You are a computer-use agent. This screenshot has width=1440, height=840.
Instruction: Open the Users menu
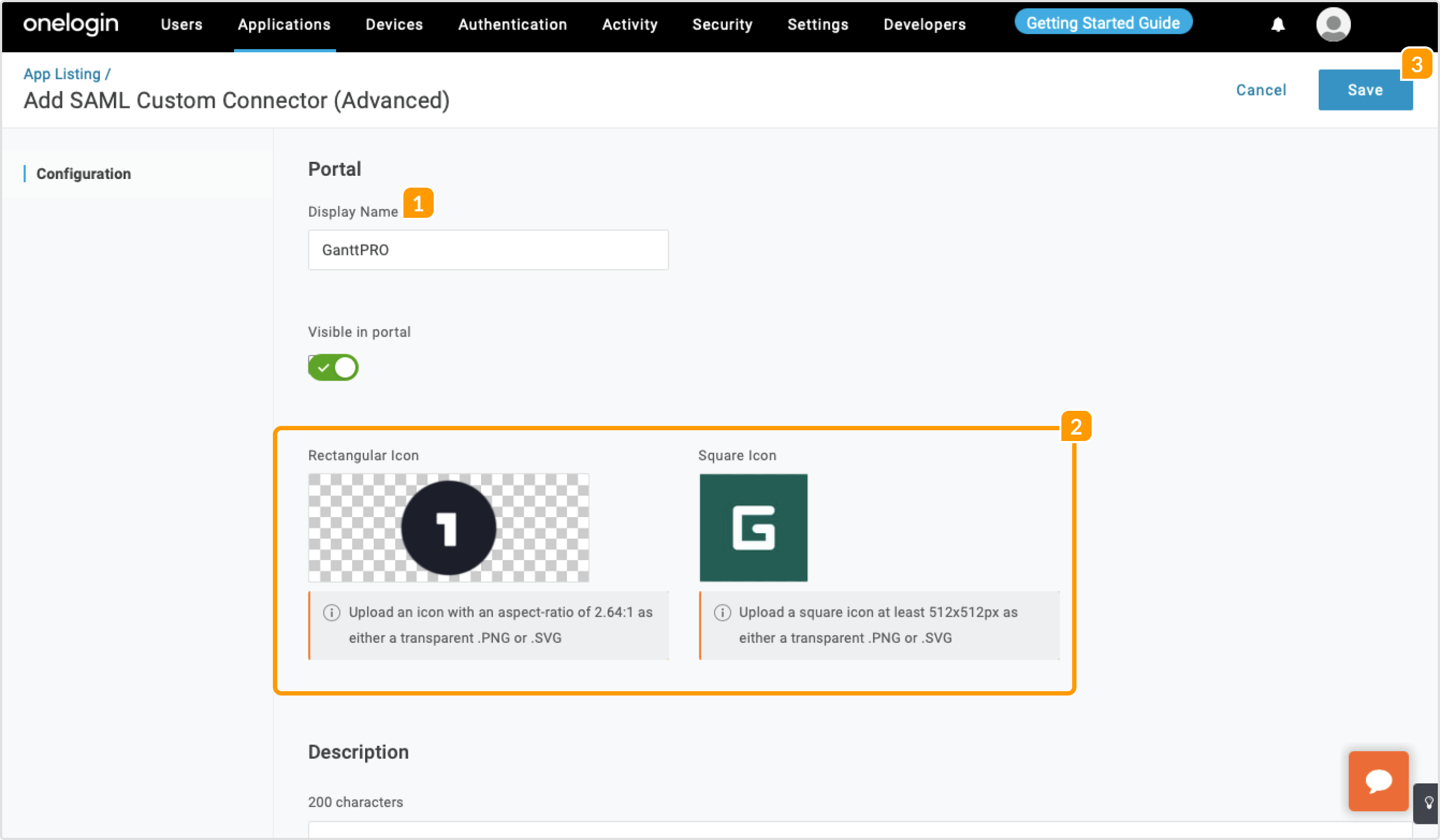point(181,25)
